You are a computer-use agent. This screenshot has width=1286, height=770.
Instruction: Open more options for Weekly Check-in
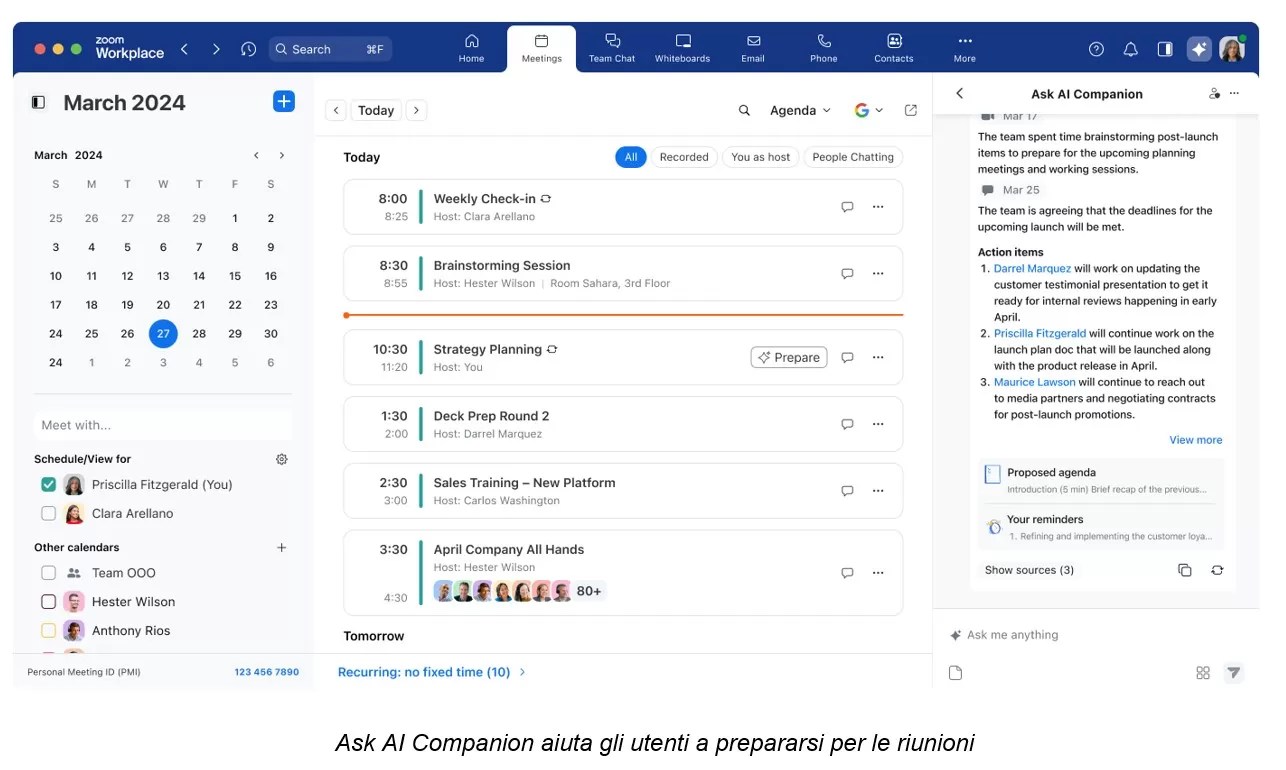coord(878,207)
